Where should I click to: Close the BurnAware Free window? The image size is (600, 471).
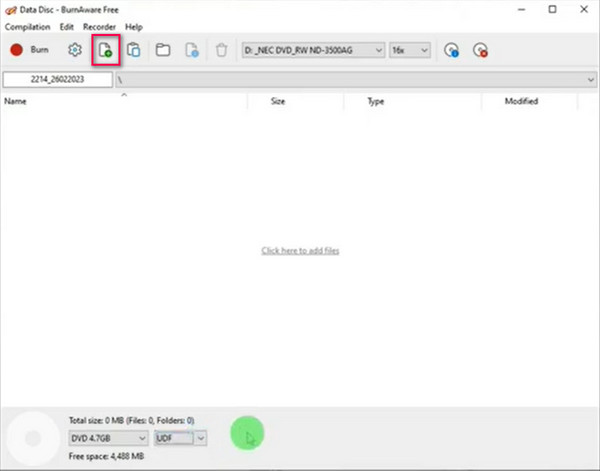pos(584,10)
